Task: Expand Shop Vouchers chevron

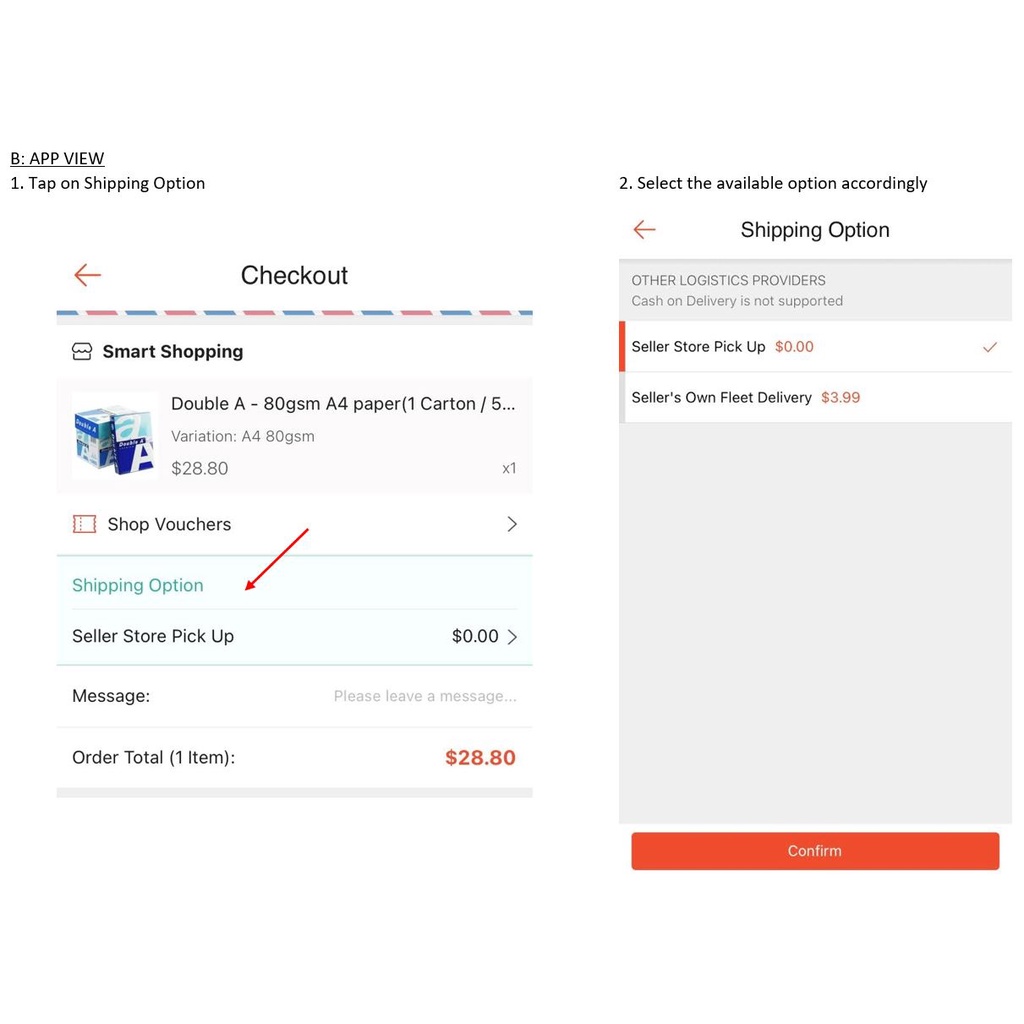Action: click(x=512, y=524)
